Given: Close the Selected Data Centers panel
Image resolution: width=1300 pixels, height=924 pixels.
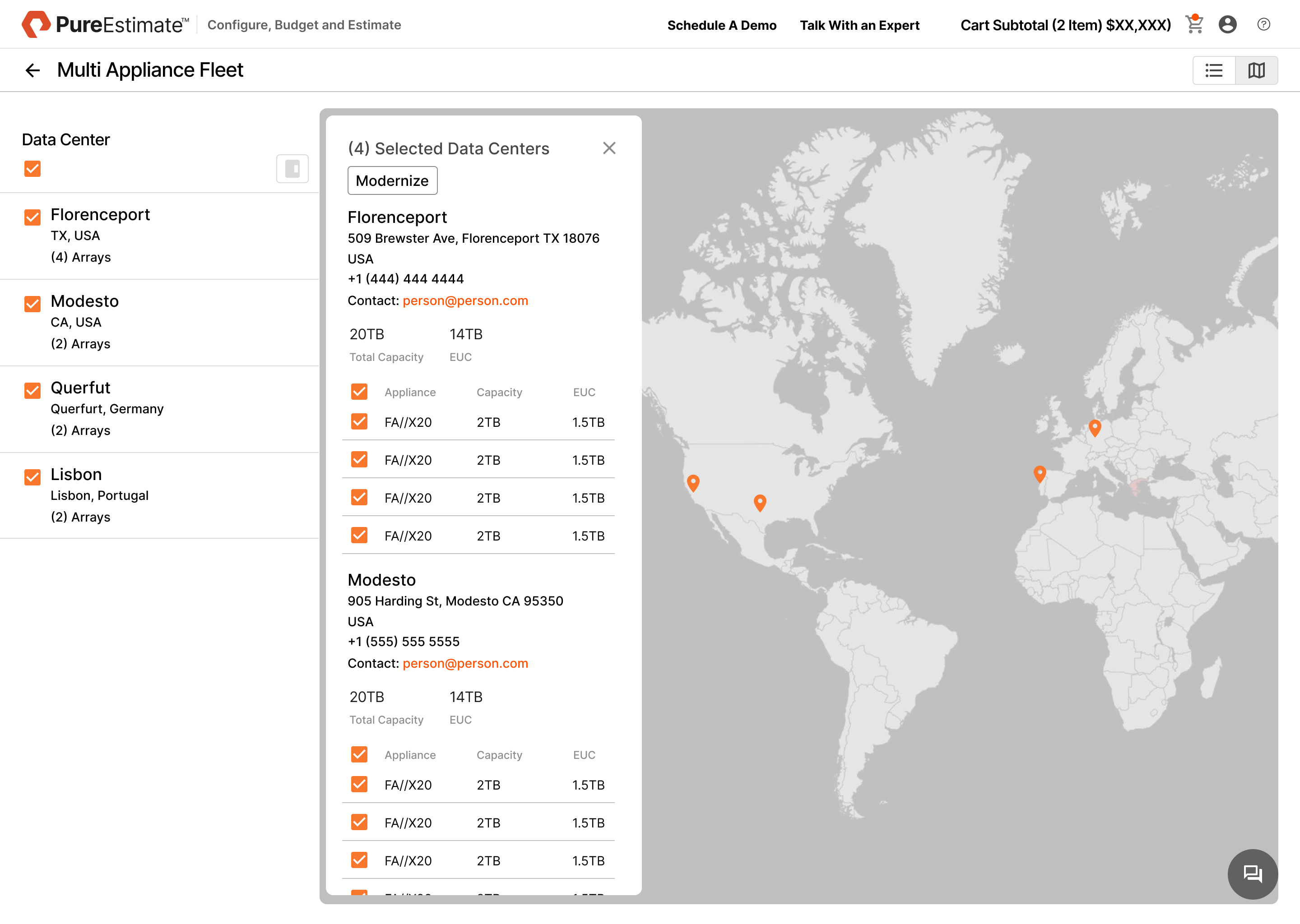Looking at the screenshot, I should click(609, 148).
